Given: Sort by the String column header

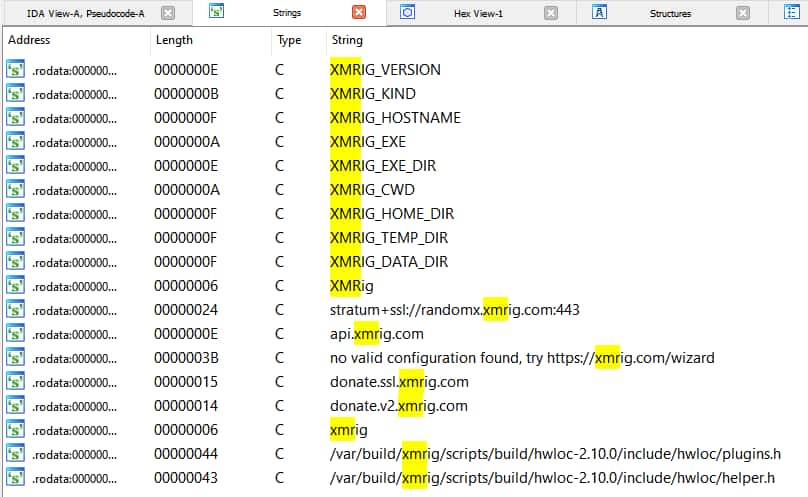Looking at the screenshot, I should tap(347, 41).
